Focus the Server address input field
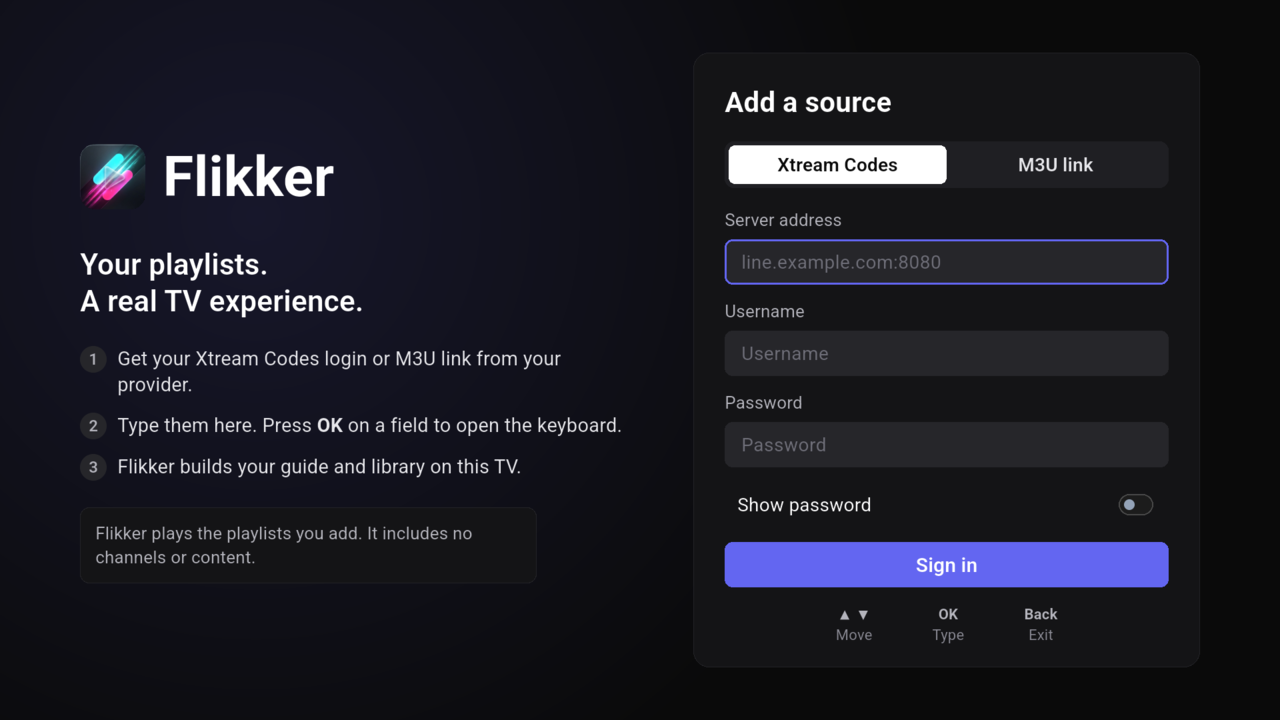Screen dimensions: 1280x720 (946, 262)
